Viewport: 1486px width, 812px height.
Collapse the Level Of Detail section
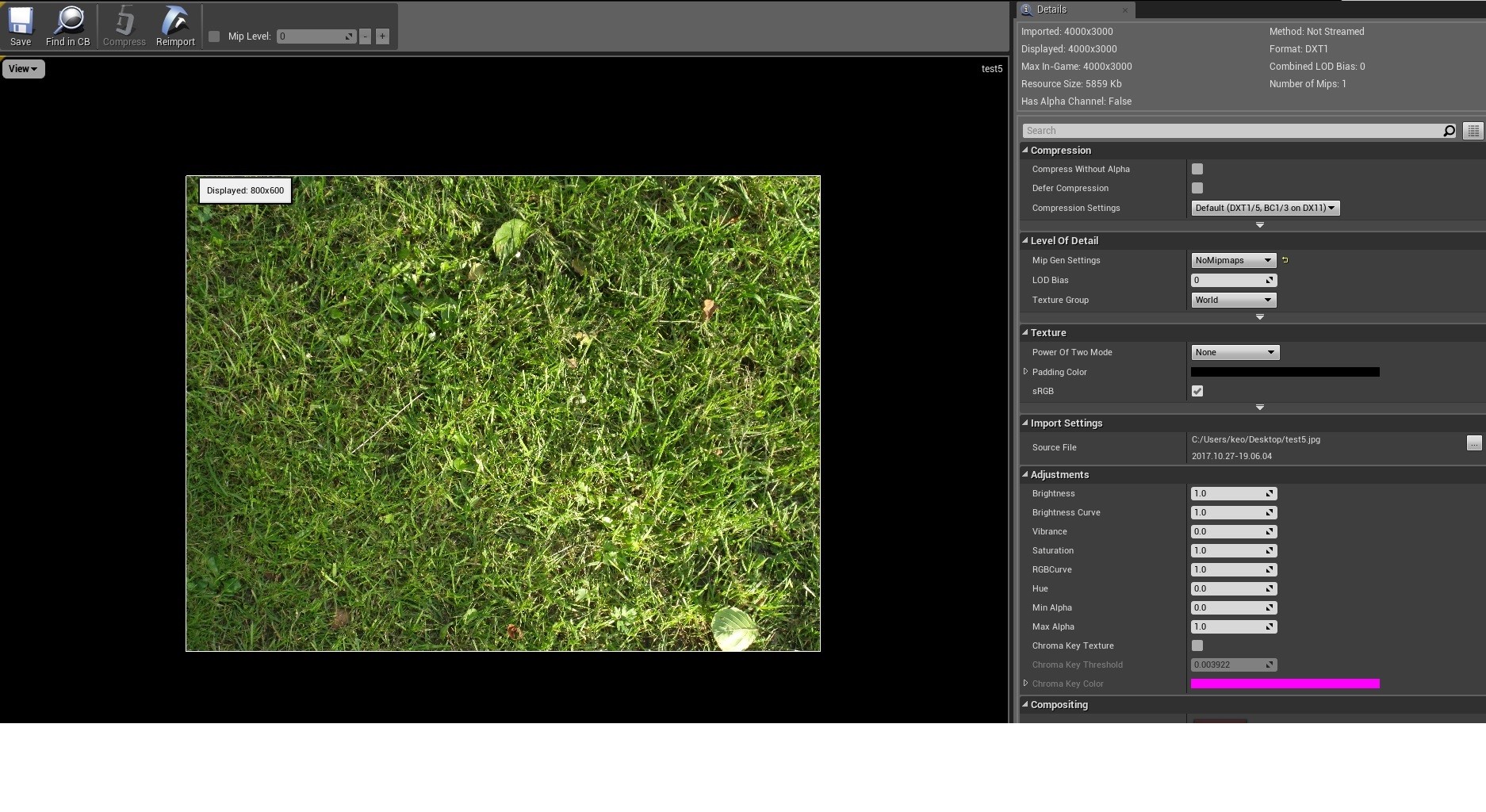pos(1025,240)
